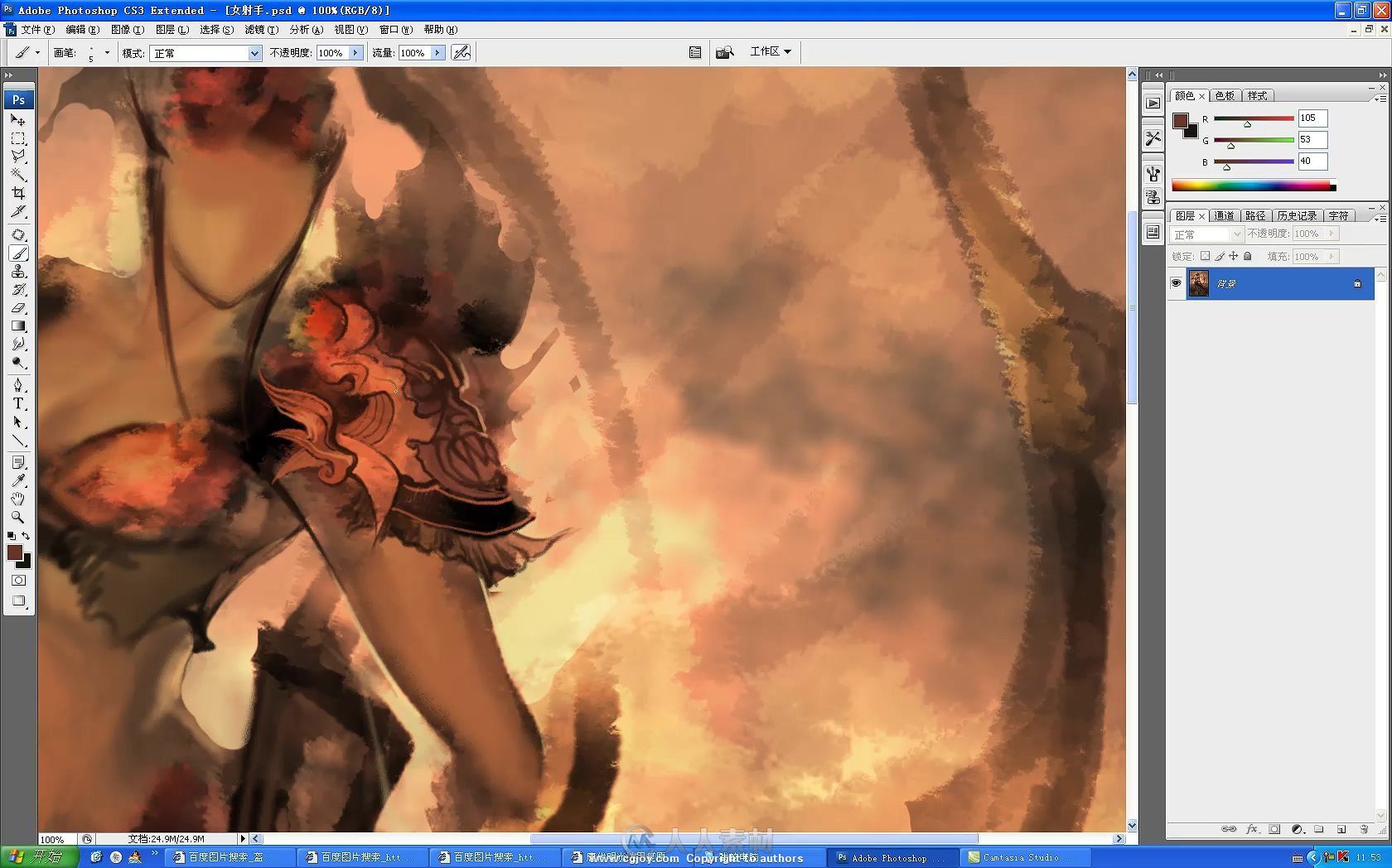Image resolution: width=1392 pixels, height=868 pixels.
Task: Open opacity 不透明度 slider arrow
Action: tap(355, 53)
